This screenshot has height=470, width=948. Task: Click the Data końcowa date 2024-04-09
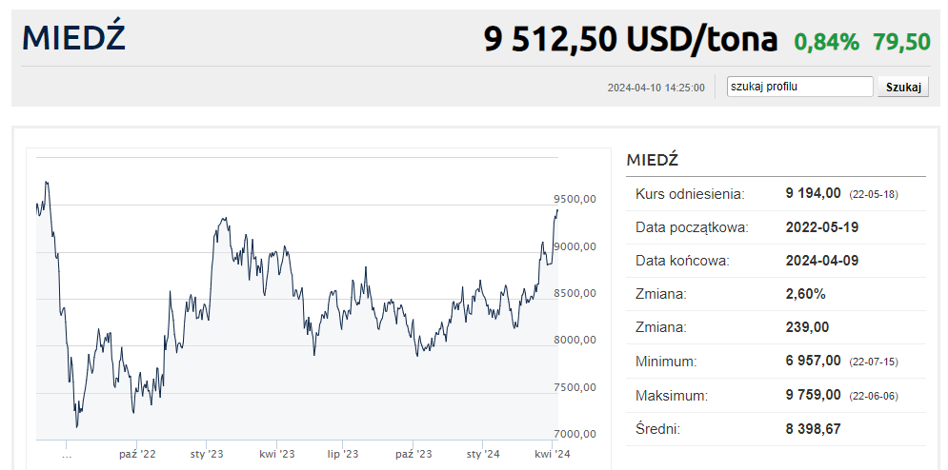point(822,261)
